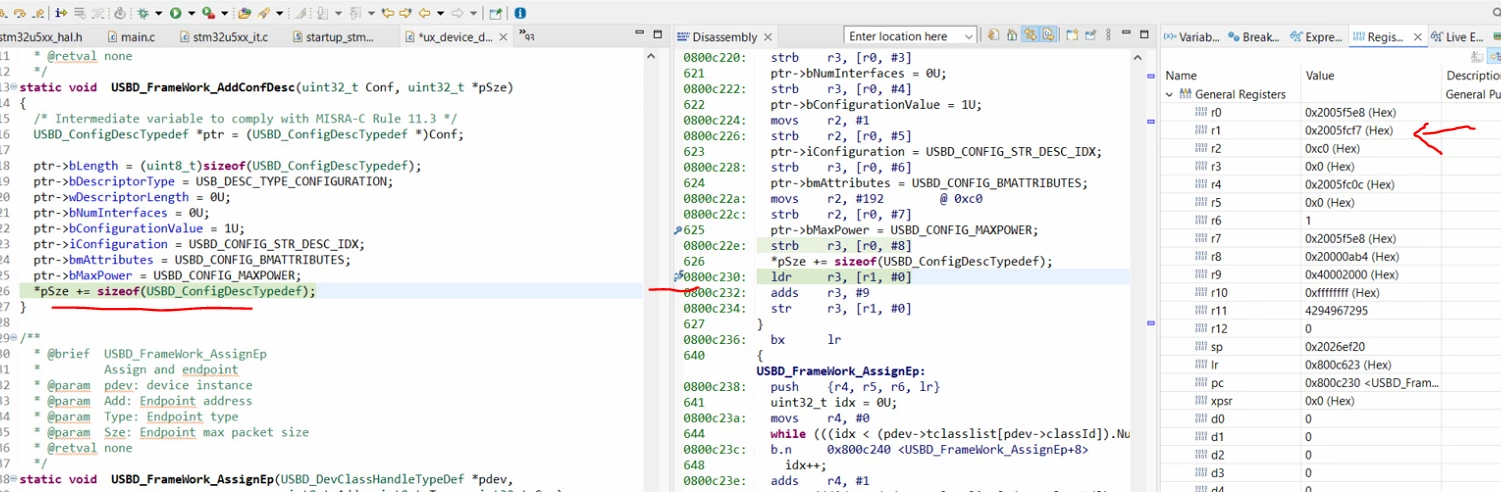Switch to the main.c editor tab
The height and width of the screenshot is (492, 1501).
pyautogui.click(x=132, y=37)
